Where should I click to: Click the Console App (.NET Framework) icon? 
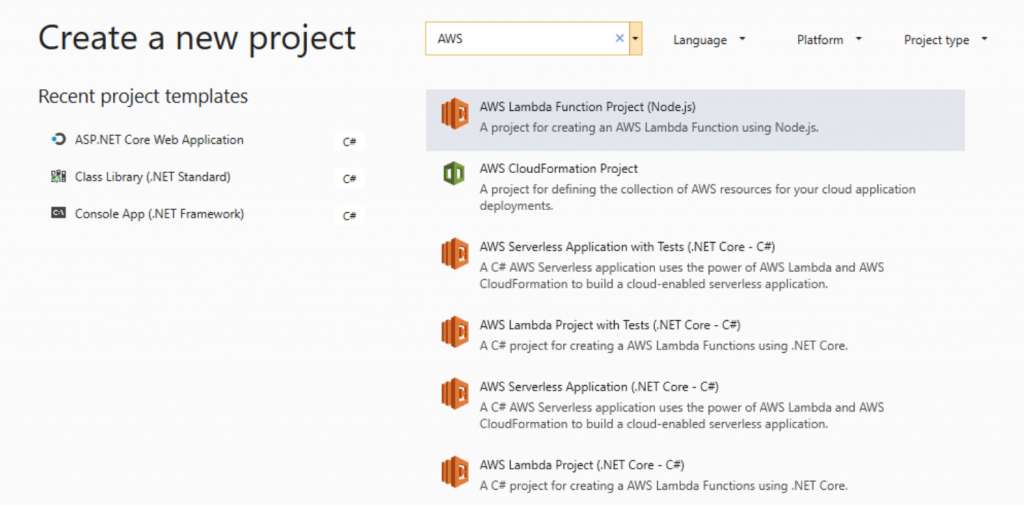pos(58,214)
